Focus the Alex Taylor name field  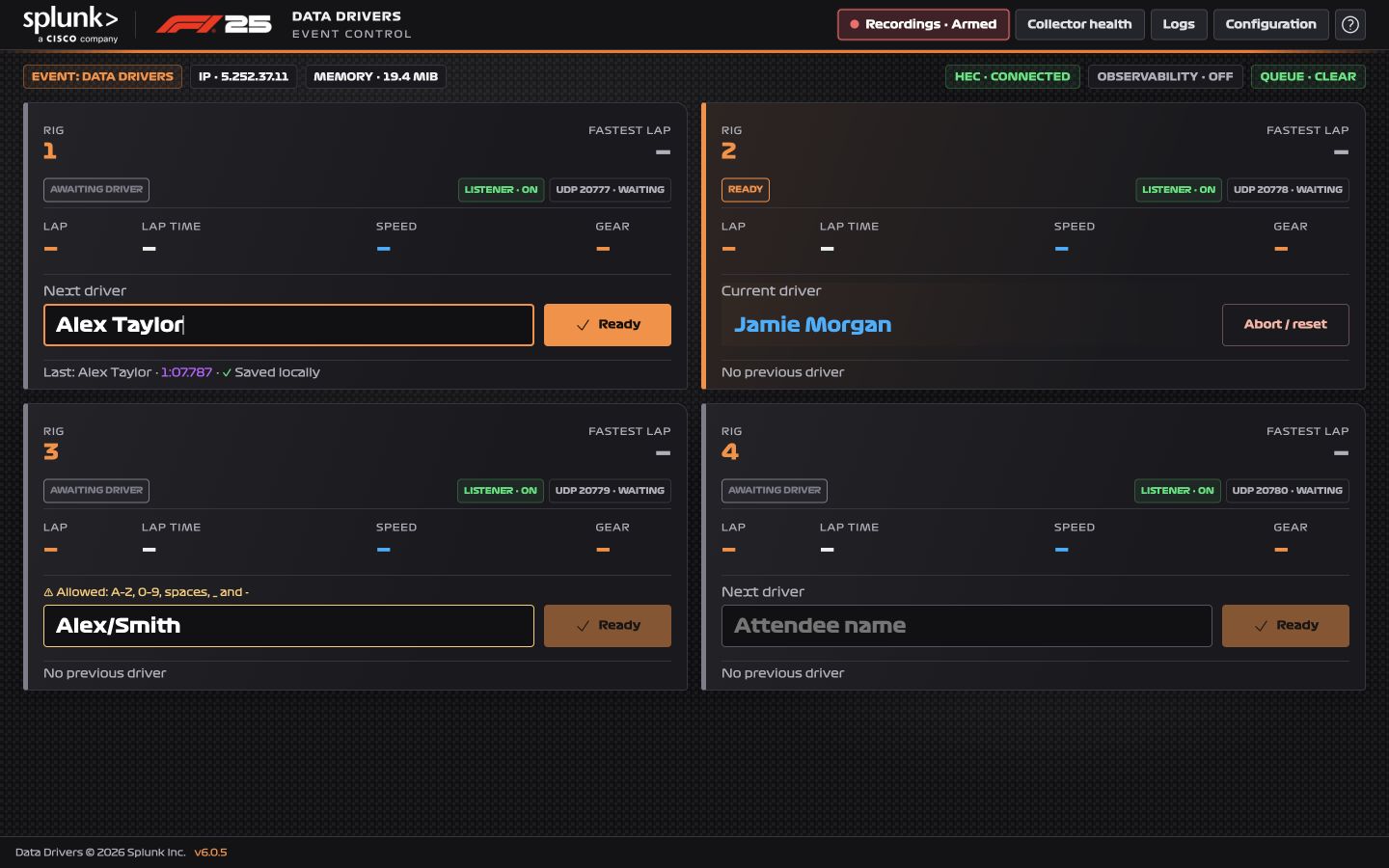tap(288, 325)
